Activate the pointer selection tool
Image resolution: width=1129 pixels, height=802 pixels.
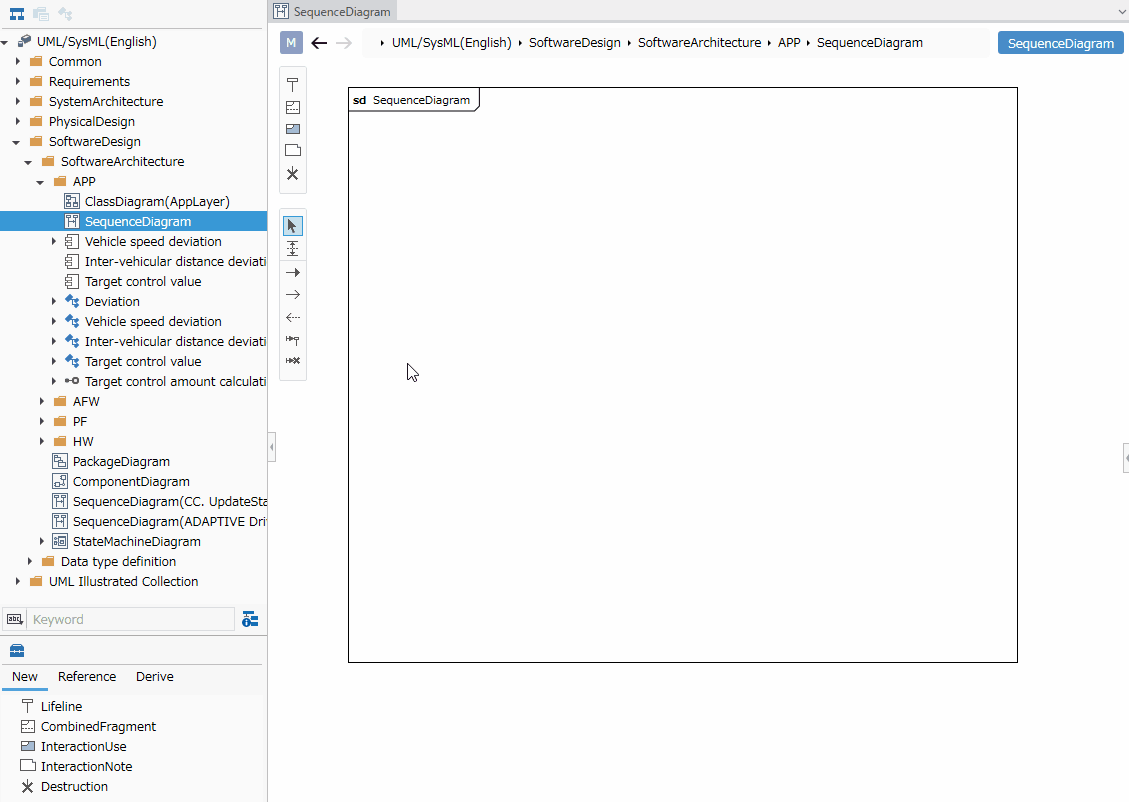coord(292,226)
